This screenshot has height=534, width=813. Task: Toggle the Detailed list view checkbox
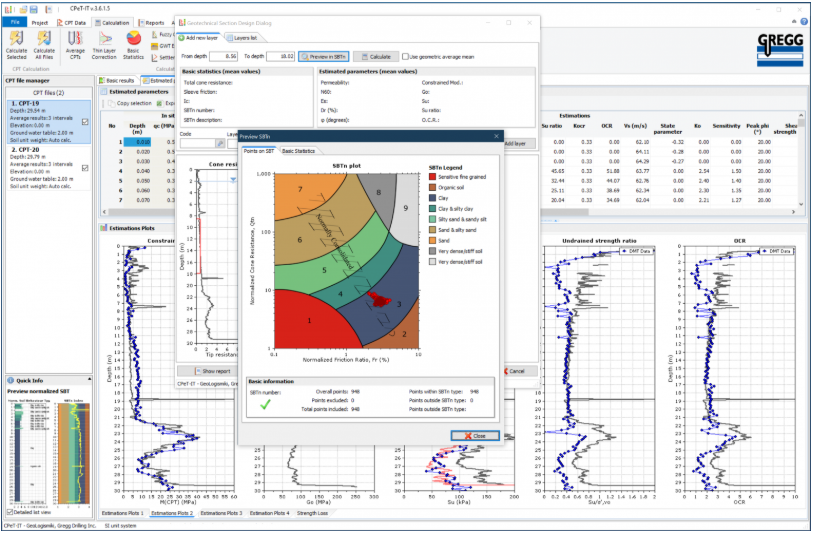(x=9, y=512)
